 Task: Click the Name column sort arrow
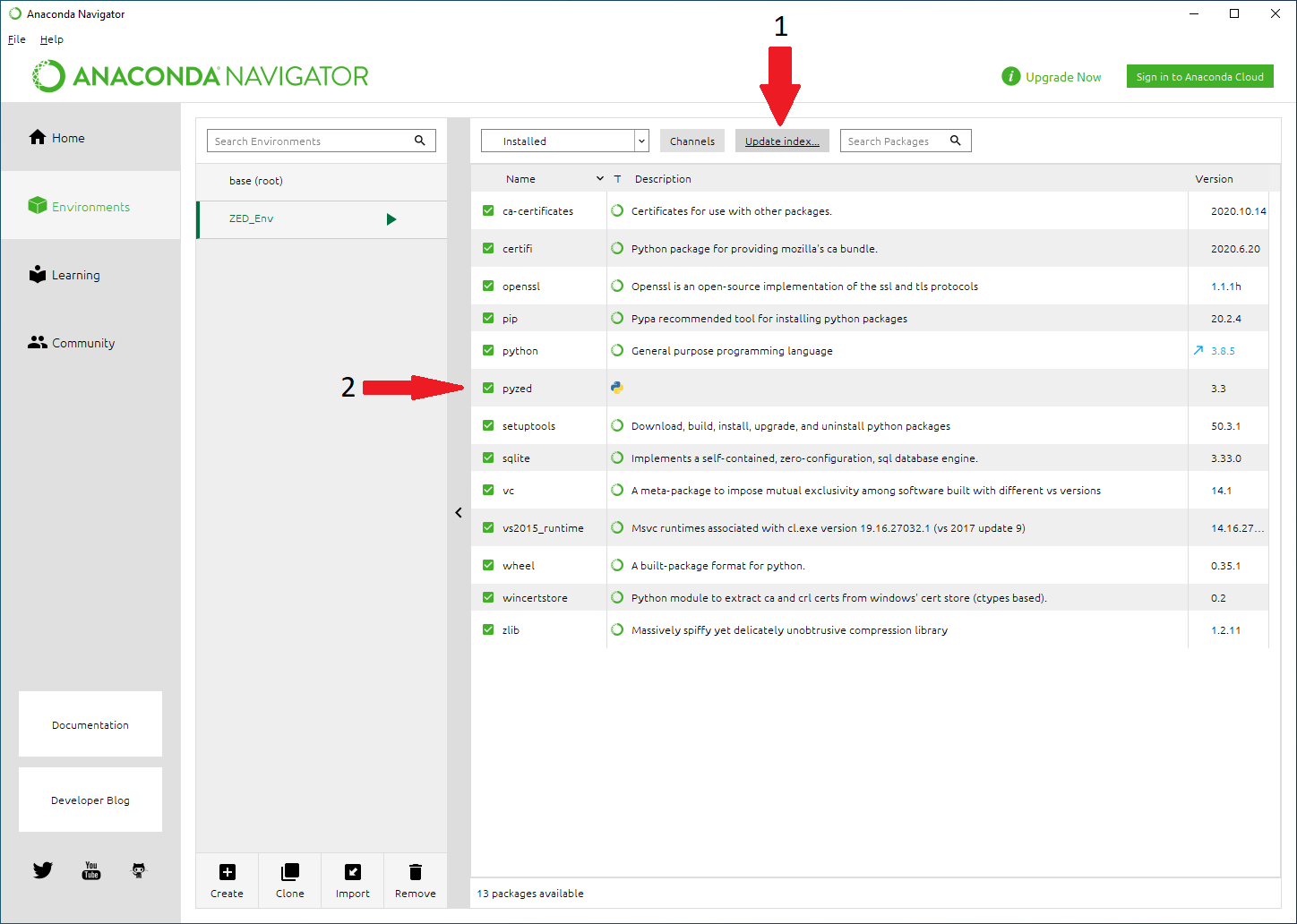pyautogui.click(x=600, y=179)
